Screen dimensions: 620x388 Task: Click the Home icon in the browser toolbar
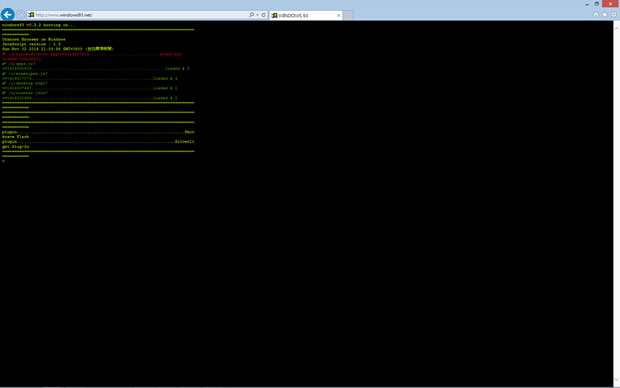(595, 14)
